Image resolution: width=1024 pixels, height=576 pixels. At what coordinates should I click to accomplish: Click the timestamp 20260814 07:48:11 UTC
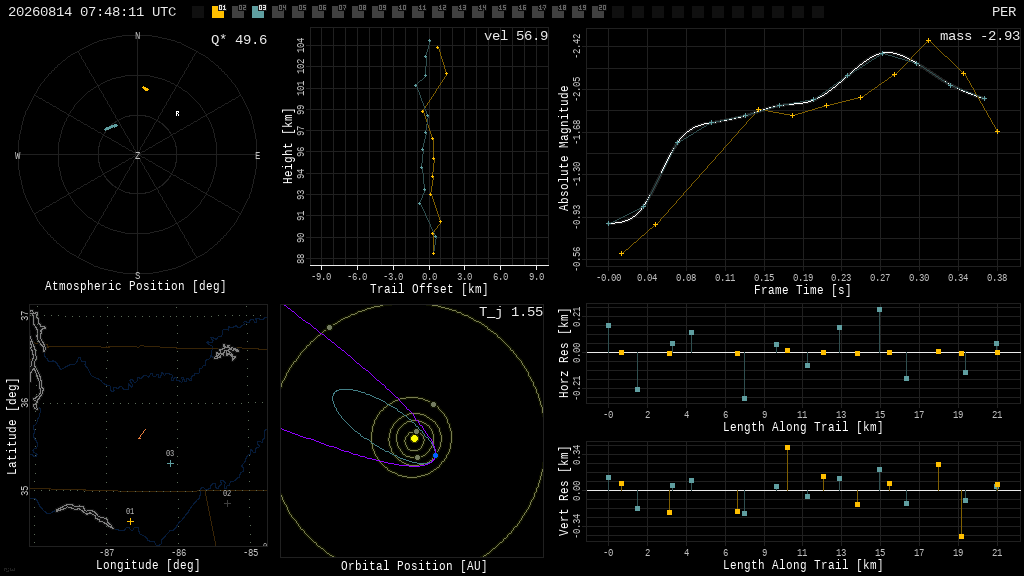(x=92, y=12)
